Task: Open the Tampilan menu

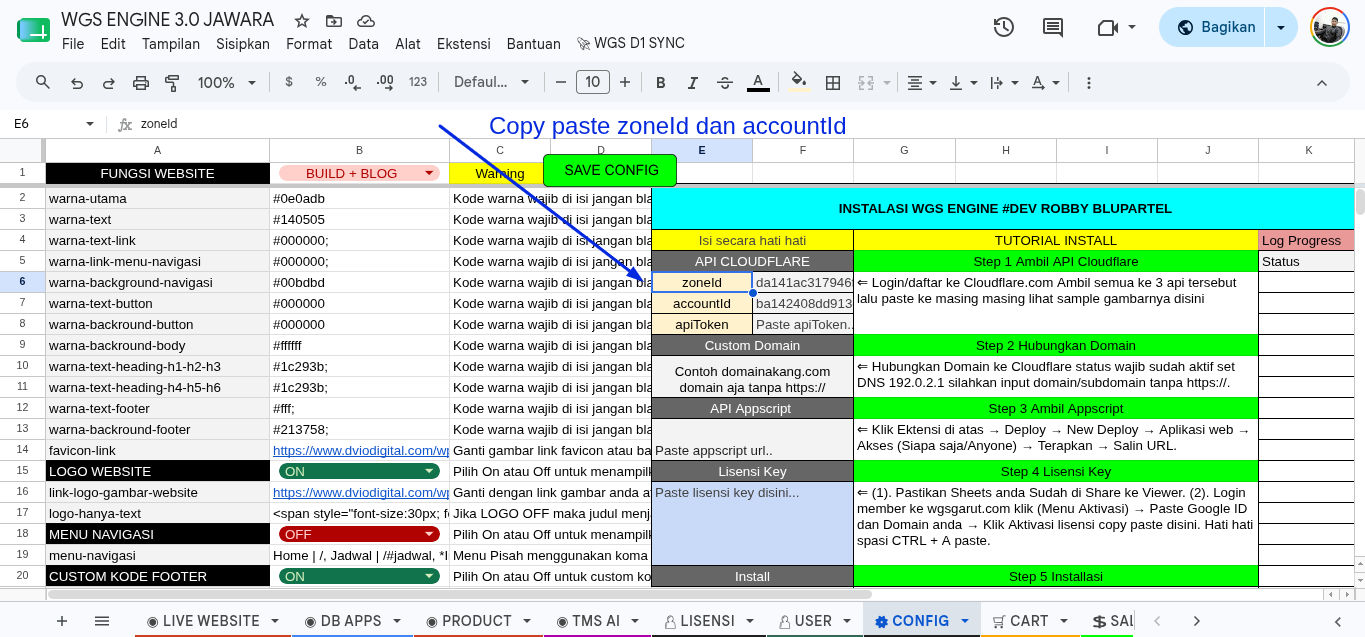Action: click(x=171, y=44)
